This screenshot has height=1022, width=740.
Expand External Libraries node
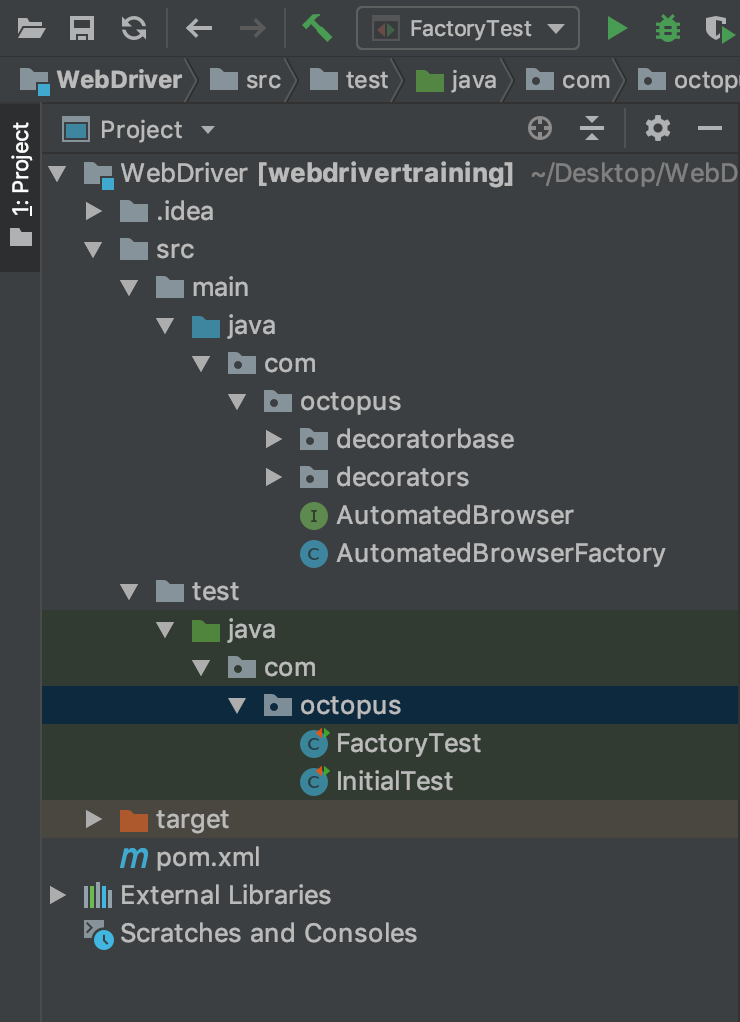pos(58,895)
